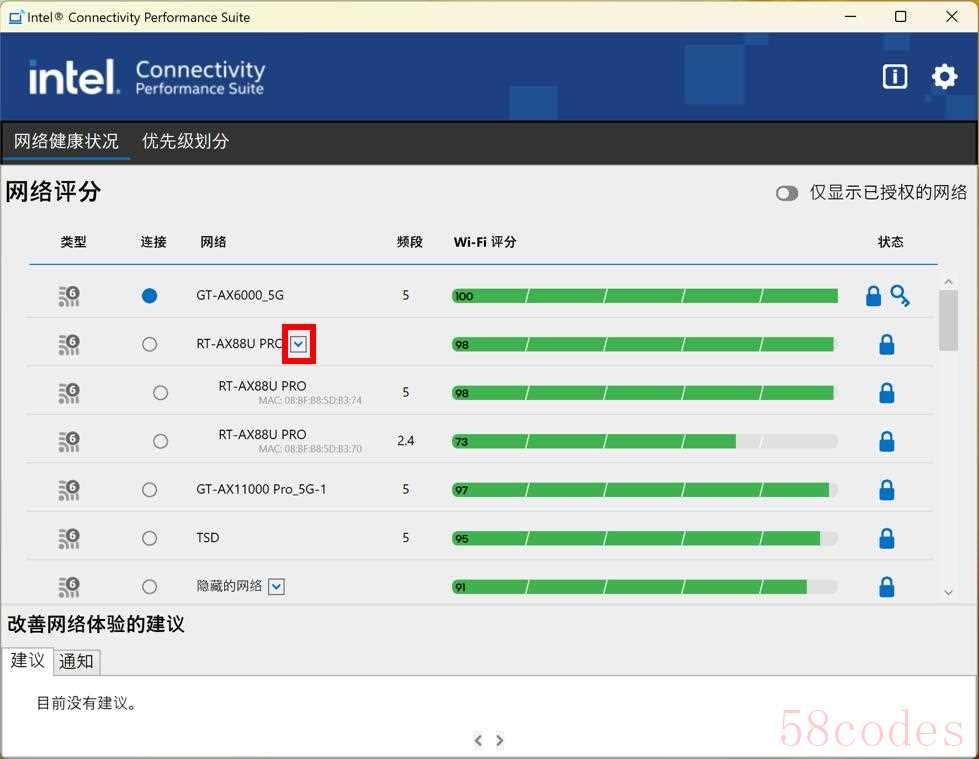This screenshot has width=979, height=759.
Task: Click the key icon for GT-AX6000_5G
Action: click(x=900, y=296)
